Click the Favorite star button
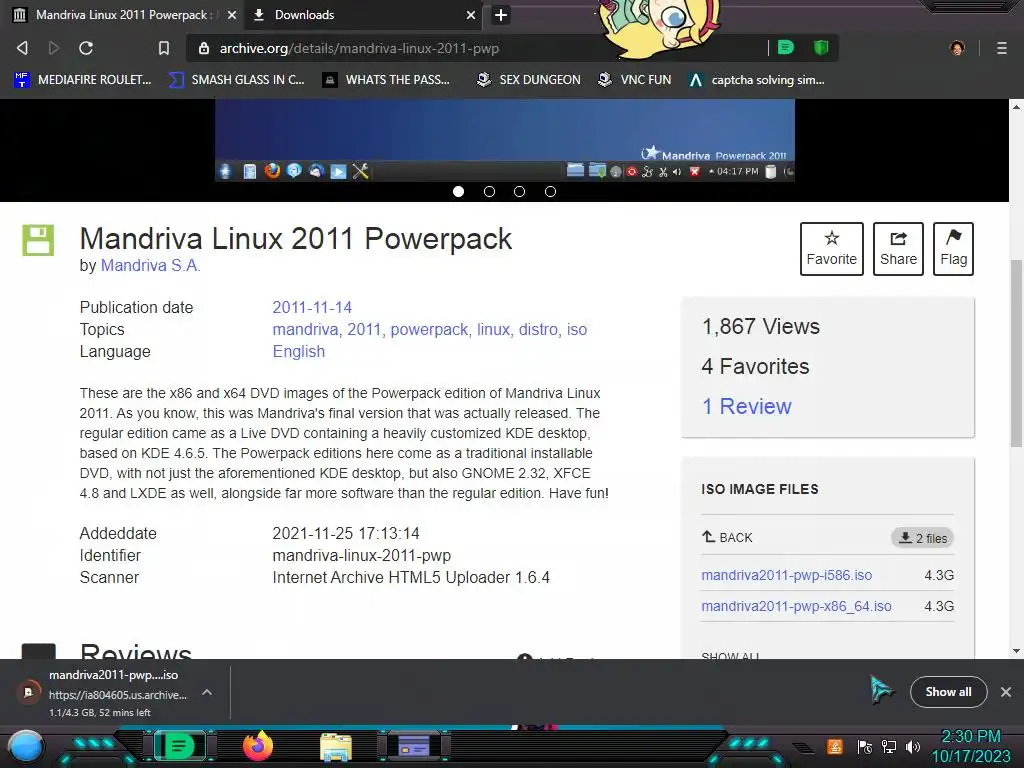 tap(831, 249)
